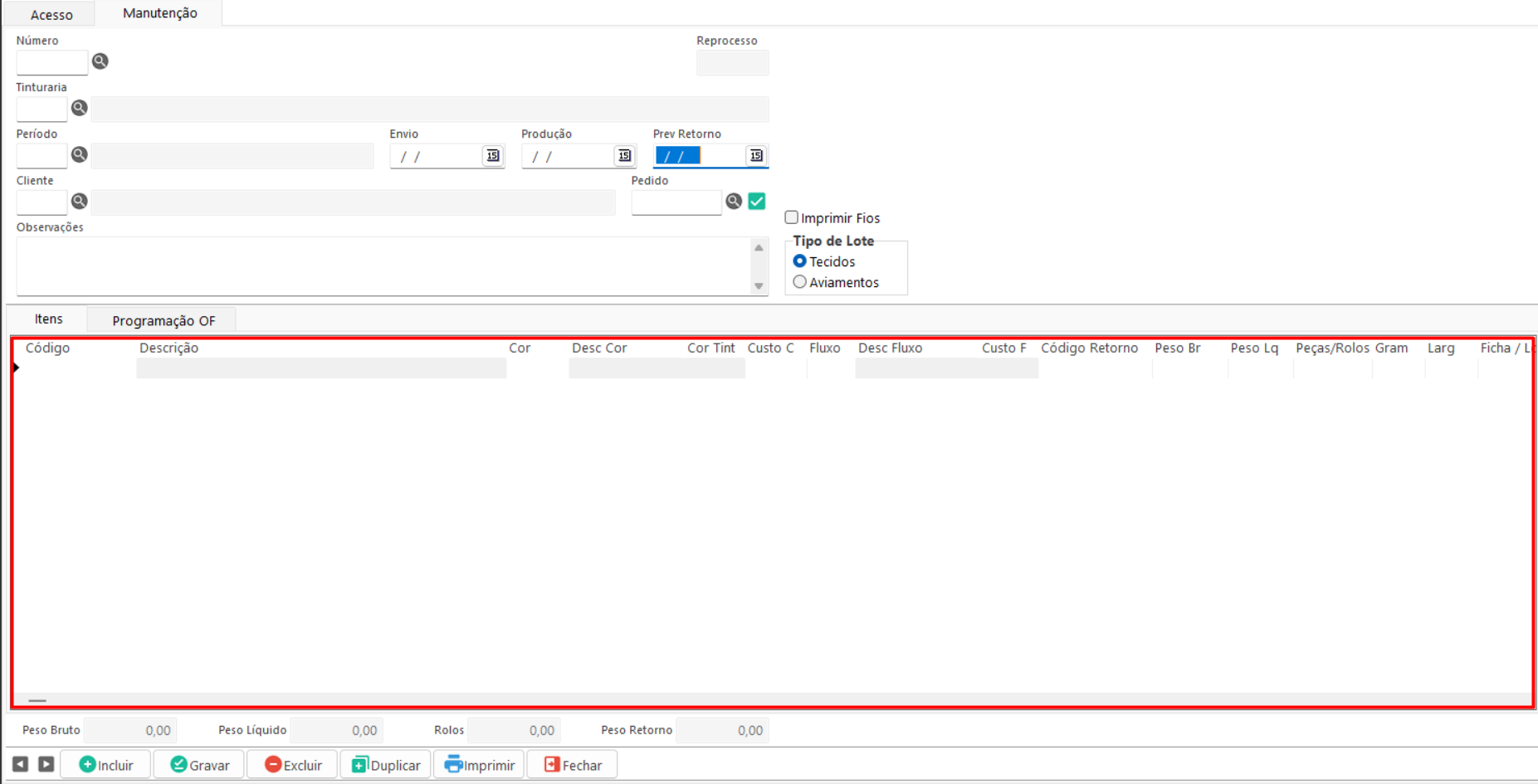The height and width of the screenshot is (784, 1538).
Task: Select the Tecidos lot type
Action: (x=800, y=261)
